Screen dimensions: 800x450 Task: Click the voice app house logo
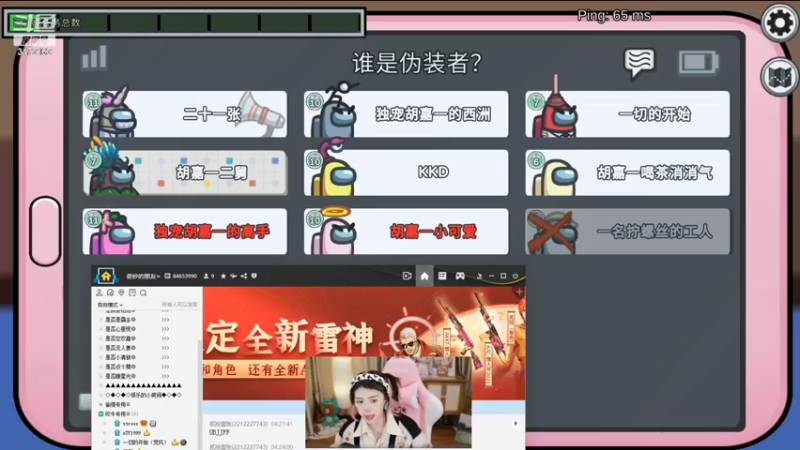(106, 276)
